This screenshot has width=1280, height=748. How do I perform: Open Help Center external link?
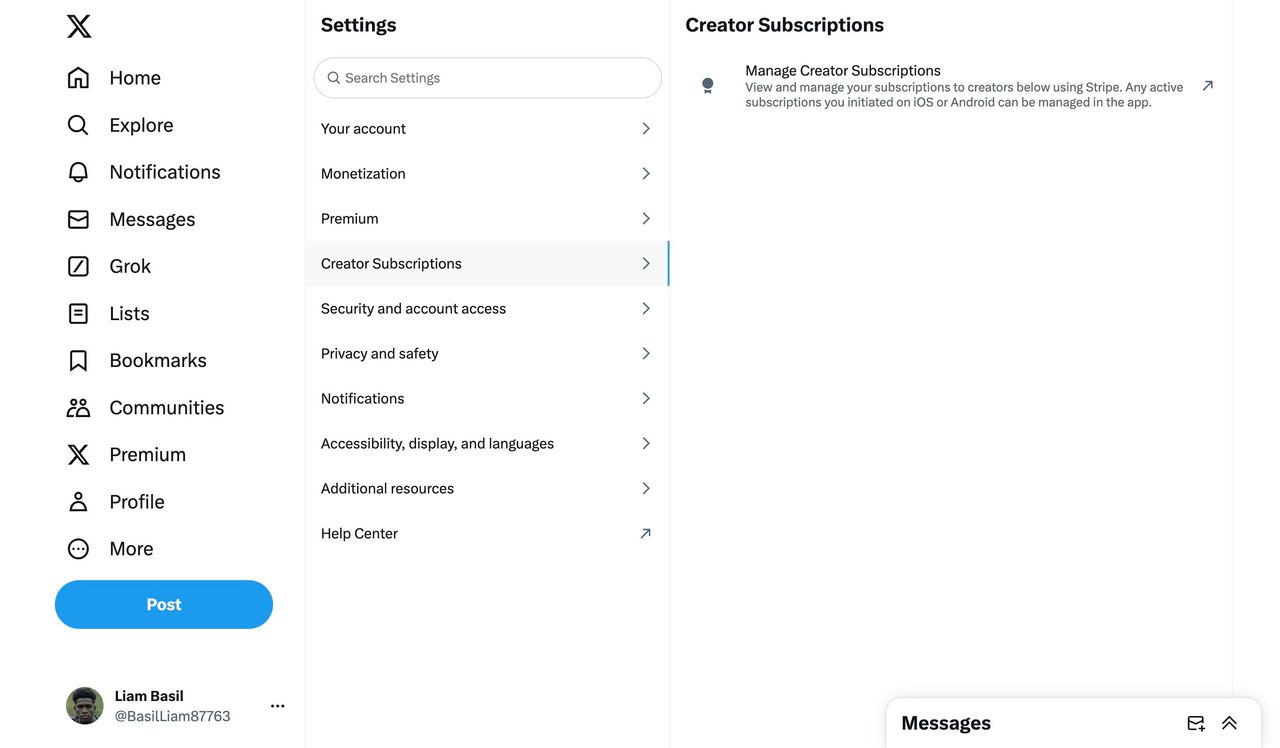click(x=487, y=534)
